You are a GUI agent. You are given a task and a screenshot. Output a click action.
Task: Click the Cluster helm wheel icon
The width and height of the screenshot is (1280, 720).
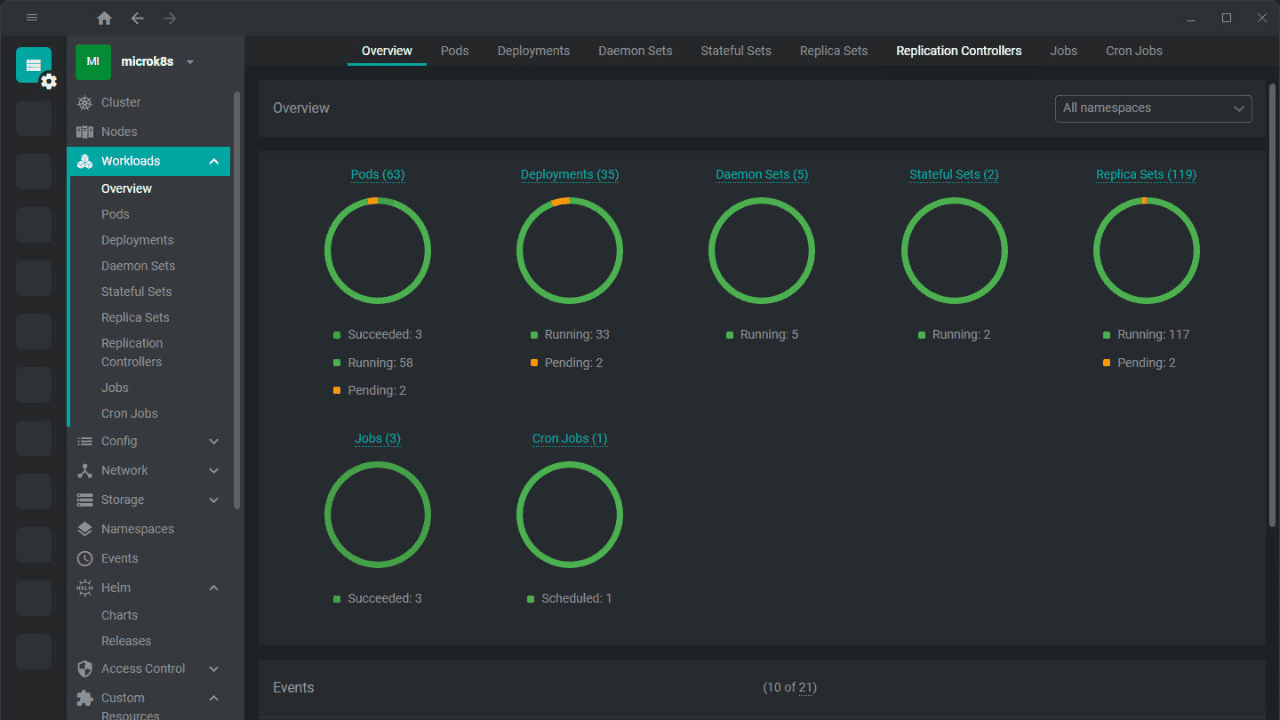coord(85,103)
